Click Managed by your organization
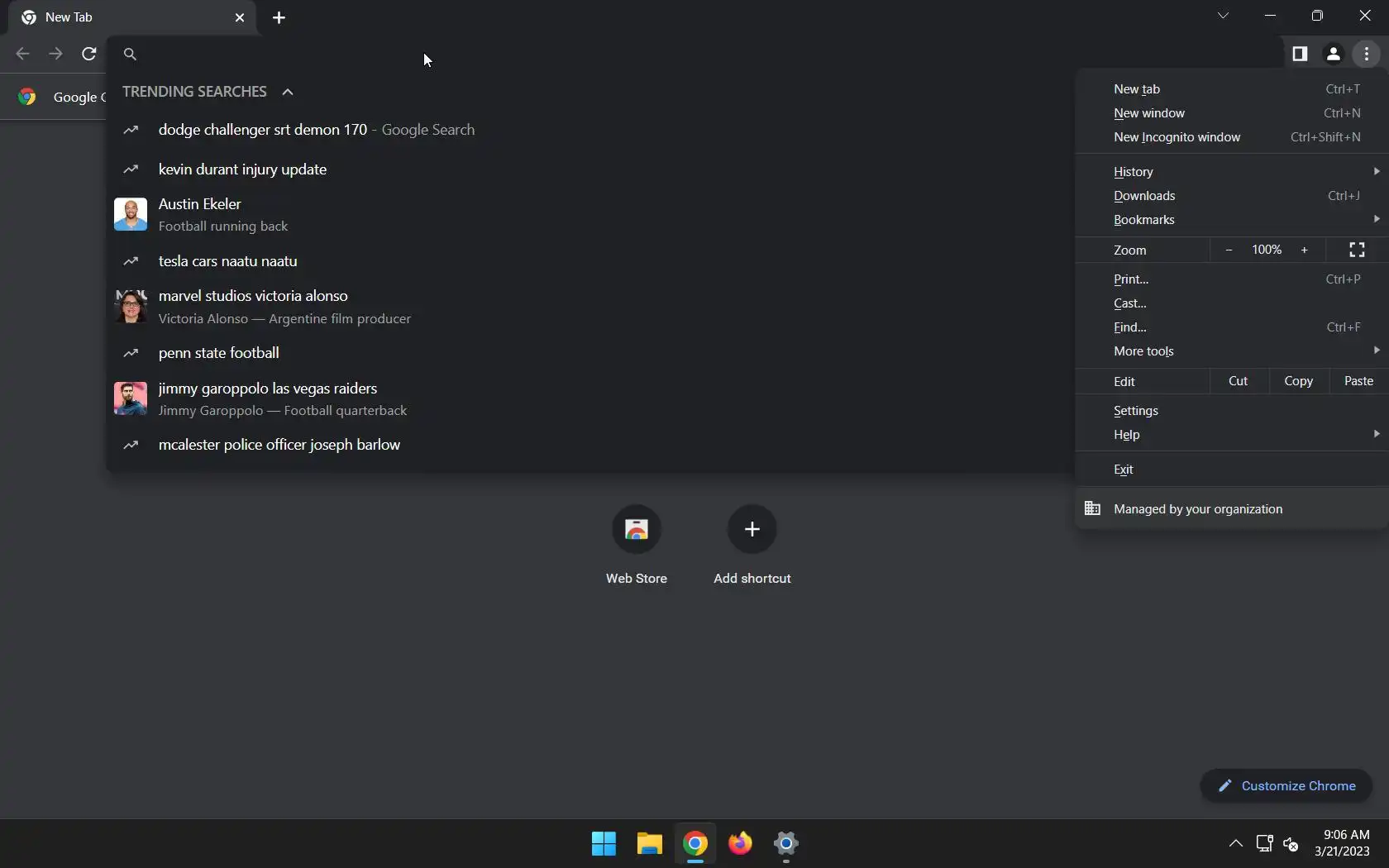 pyautogui.click(x=1231, y=509)
